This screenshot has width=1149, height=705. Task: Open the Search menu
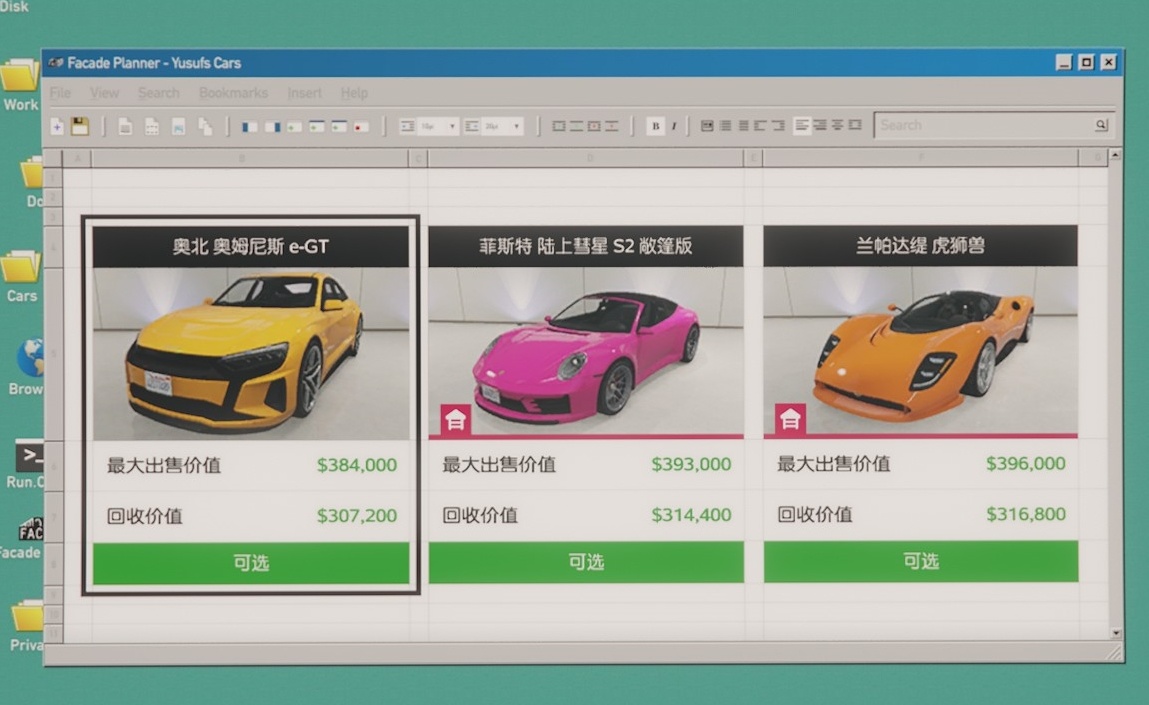pos(158,93)
